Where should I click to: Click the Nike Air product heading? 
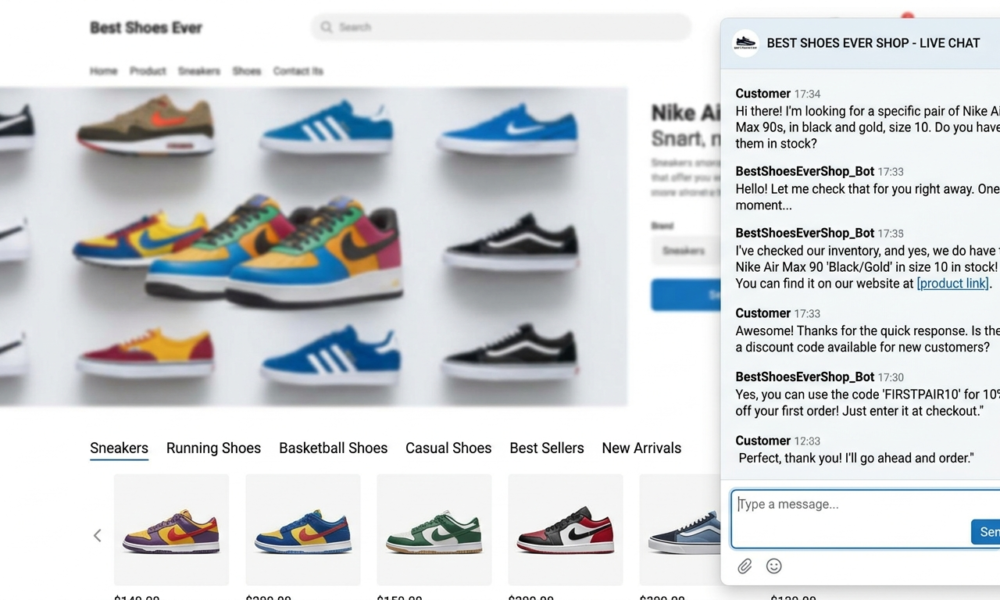(686, 113)
